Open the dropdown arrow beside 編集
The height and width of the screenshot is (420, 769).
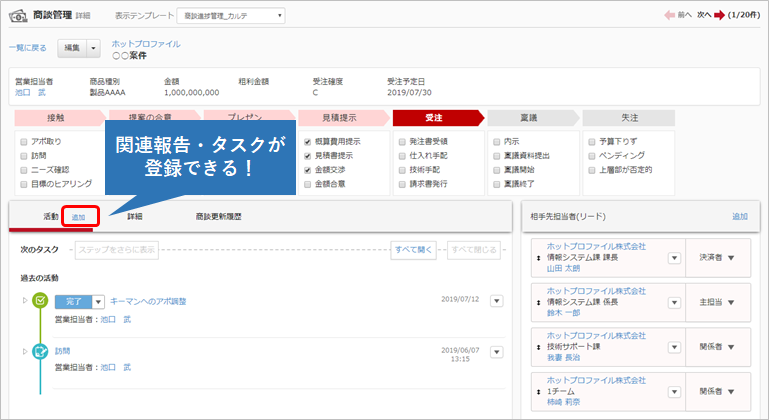(x=93, y=48)
